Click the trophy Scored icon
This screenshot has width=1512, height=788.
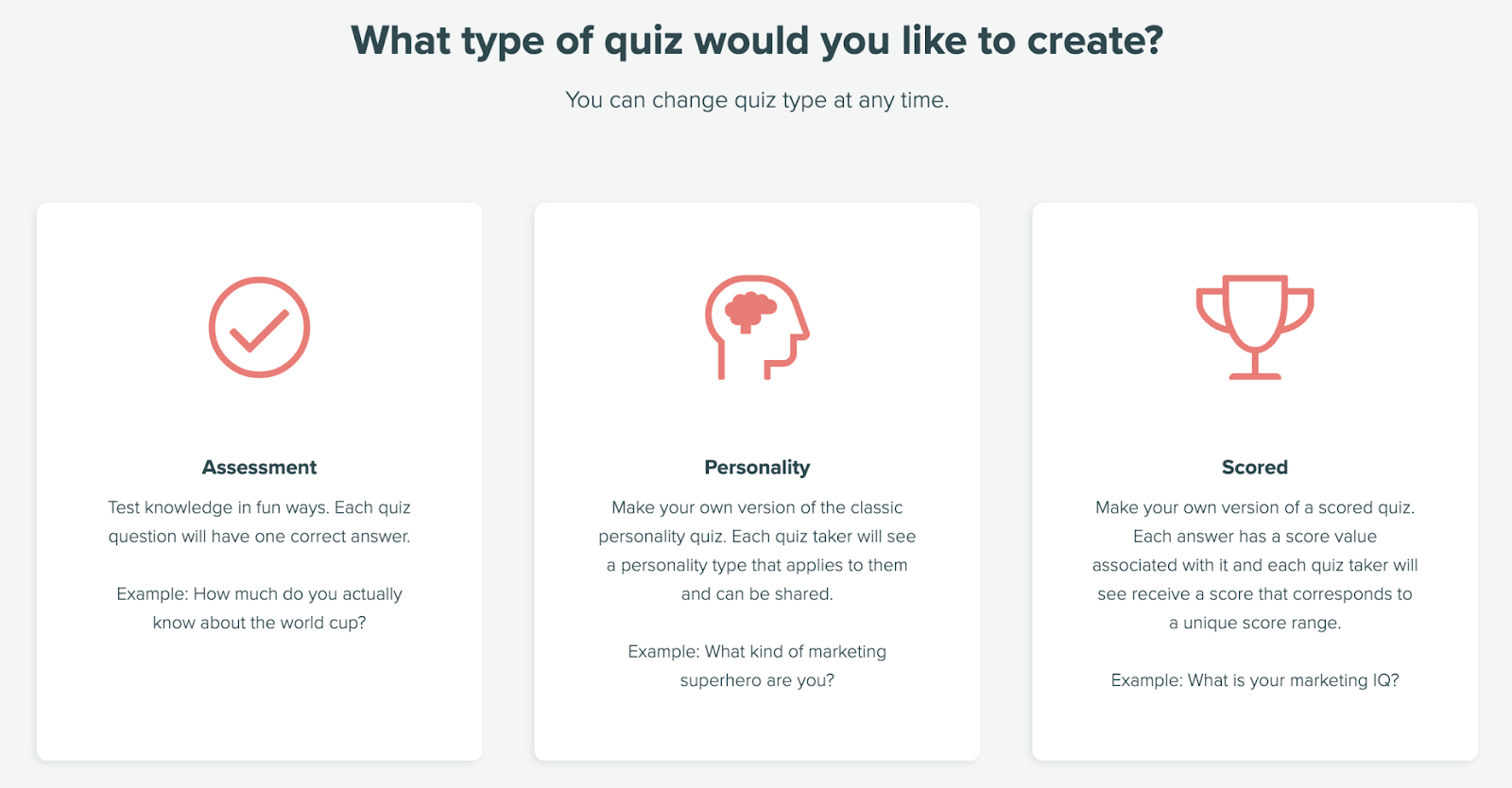[1254, 327]
